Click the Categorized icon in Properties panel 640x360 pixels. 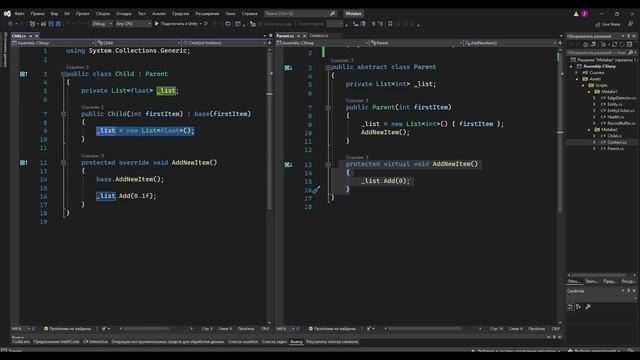[570, 307]
